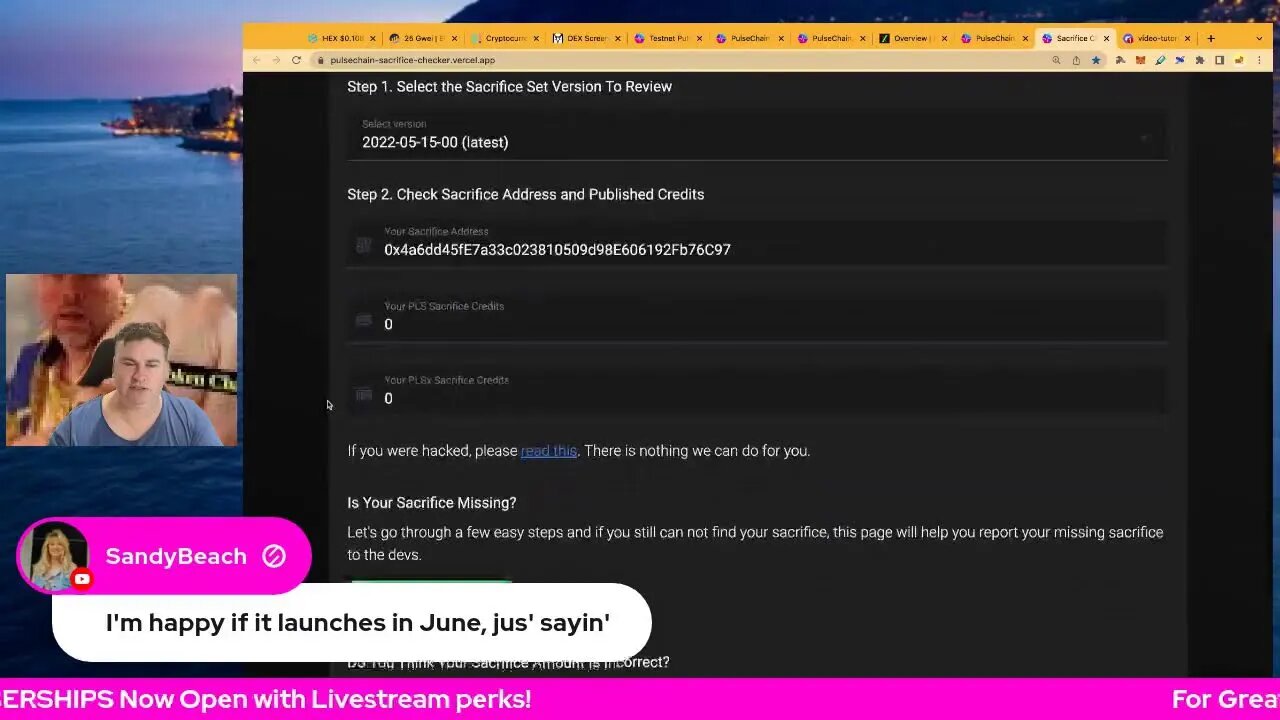Switch to the Testnet Pulse browser tab

[x=668, y=38]
